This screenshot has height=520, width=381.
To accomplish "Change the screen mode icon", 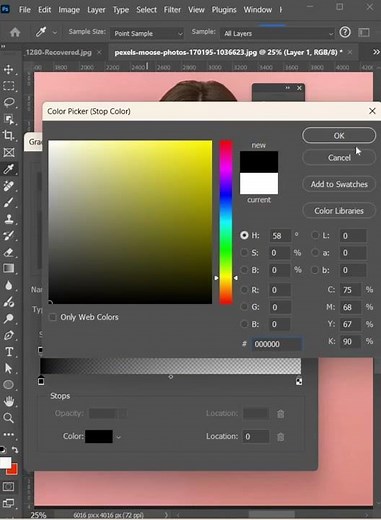I will pos(9,503).
